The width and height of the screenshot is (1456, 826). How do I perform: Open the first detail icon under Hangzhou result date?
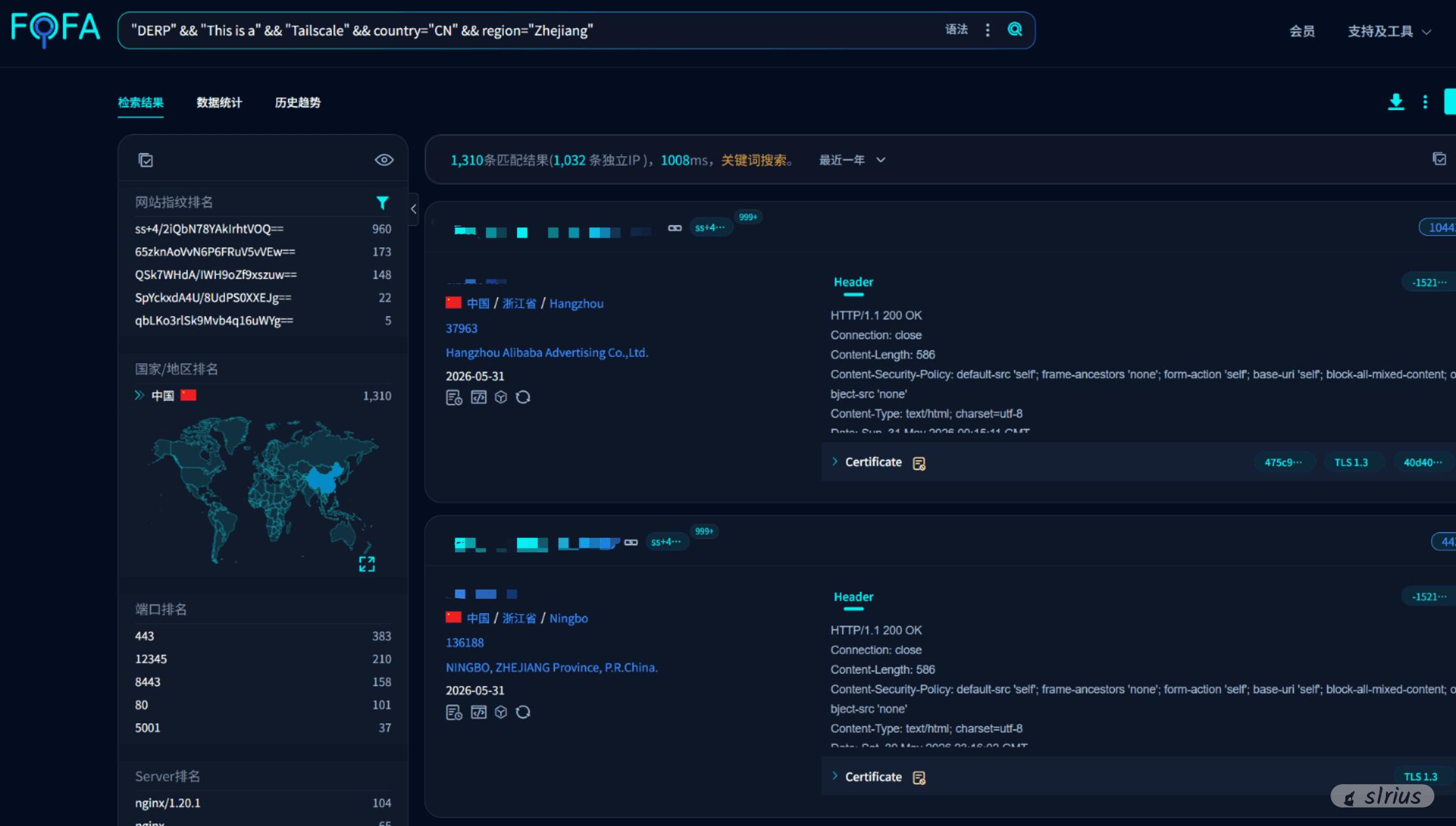tap(454, 398)
